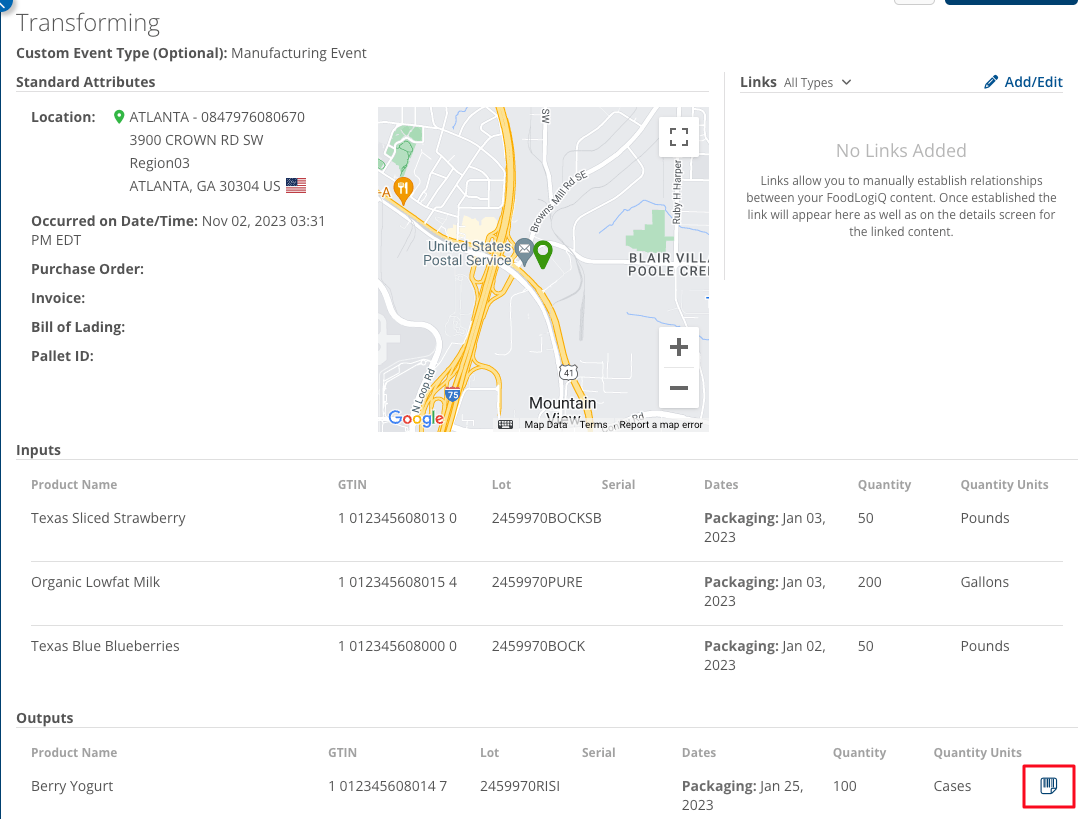This screenshot has height=819, width=1092.
Task: Click the Berry Yogurt output product name
Action: click(x=72, y=786)
